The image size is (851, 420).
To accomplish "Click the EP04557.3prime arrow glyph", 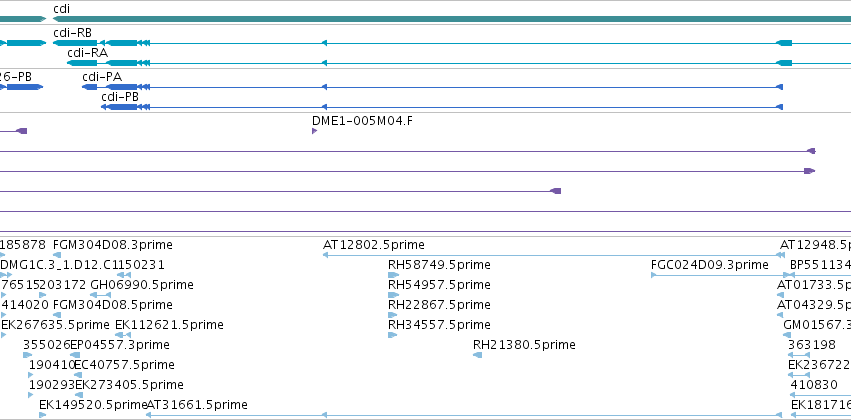I will (x=75, y=355).
